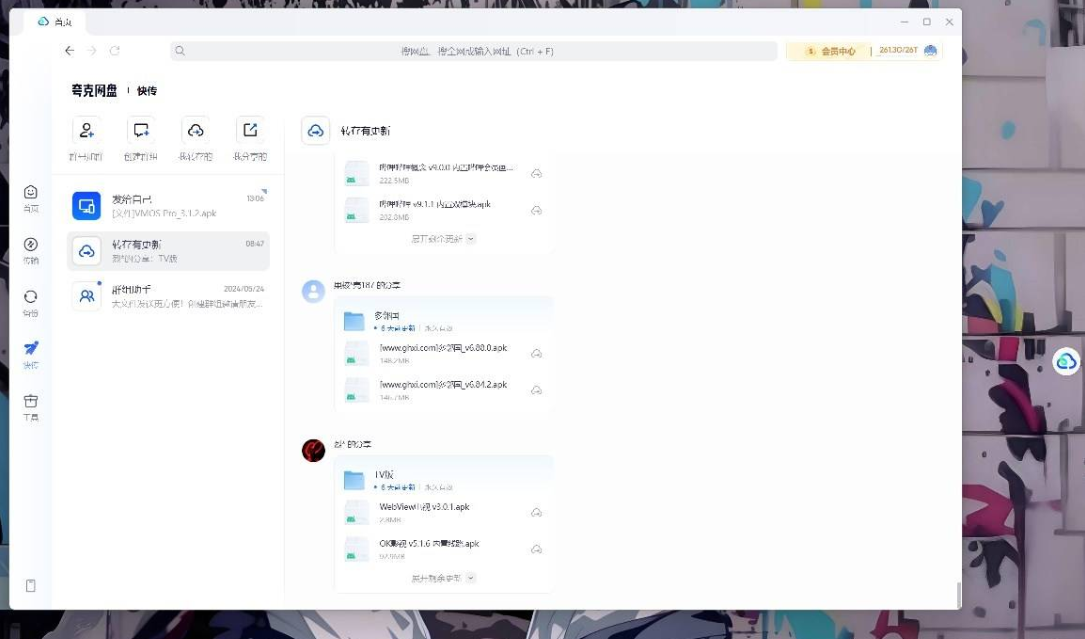Click the grey user avatar of the 187 share
The height and width of the screenshot is (639, 1085).
(313, 291)
